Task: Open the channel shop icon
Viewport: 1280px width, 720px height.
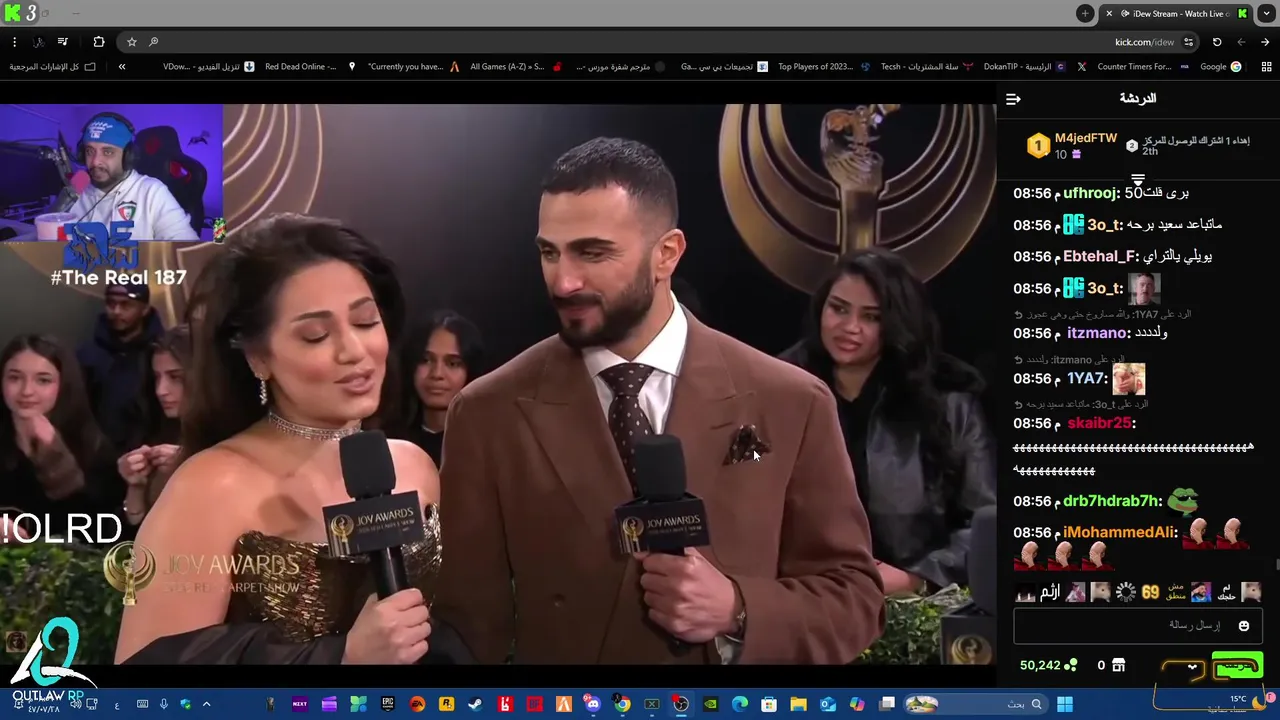Action: pyautogui.click(x=1118, y=665)
